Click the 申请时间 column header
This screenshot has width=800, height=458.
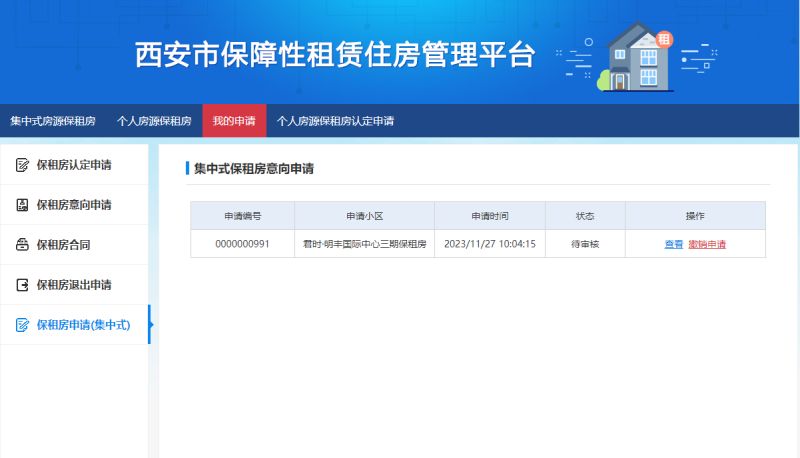click(x=489, y=216)
